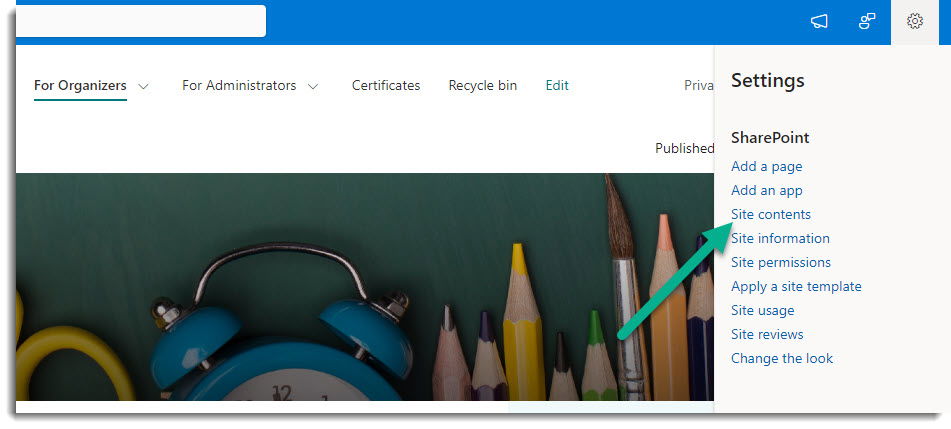Click the megaphone announcements icon
The height and width of the screenshot is (429, 951).
click(x=819, y=22)
